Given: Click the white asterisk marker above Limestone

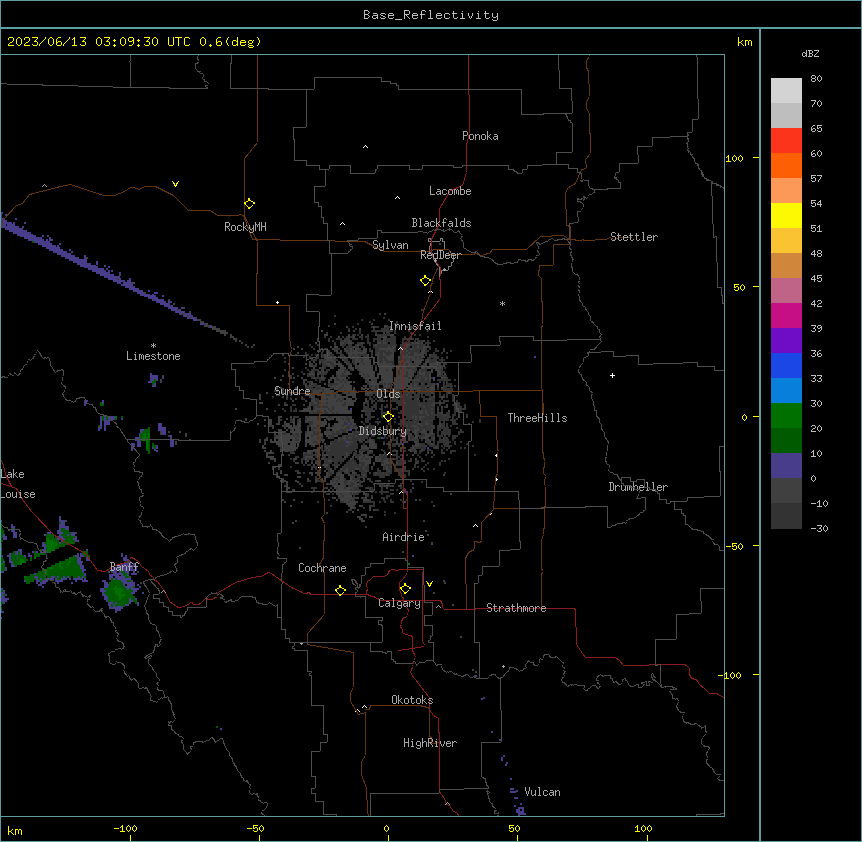Looking at the screenshot, I should pyautogui.click(x=153, y=346).
